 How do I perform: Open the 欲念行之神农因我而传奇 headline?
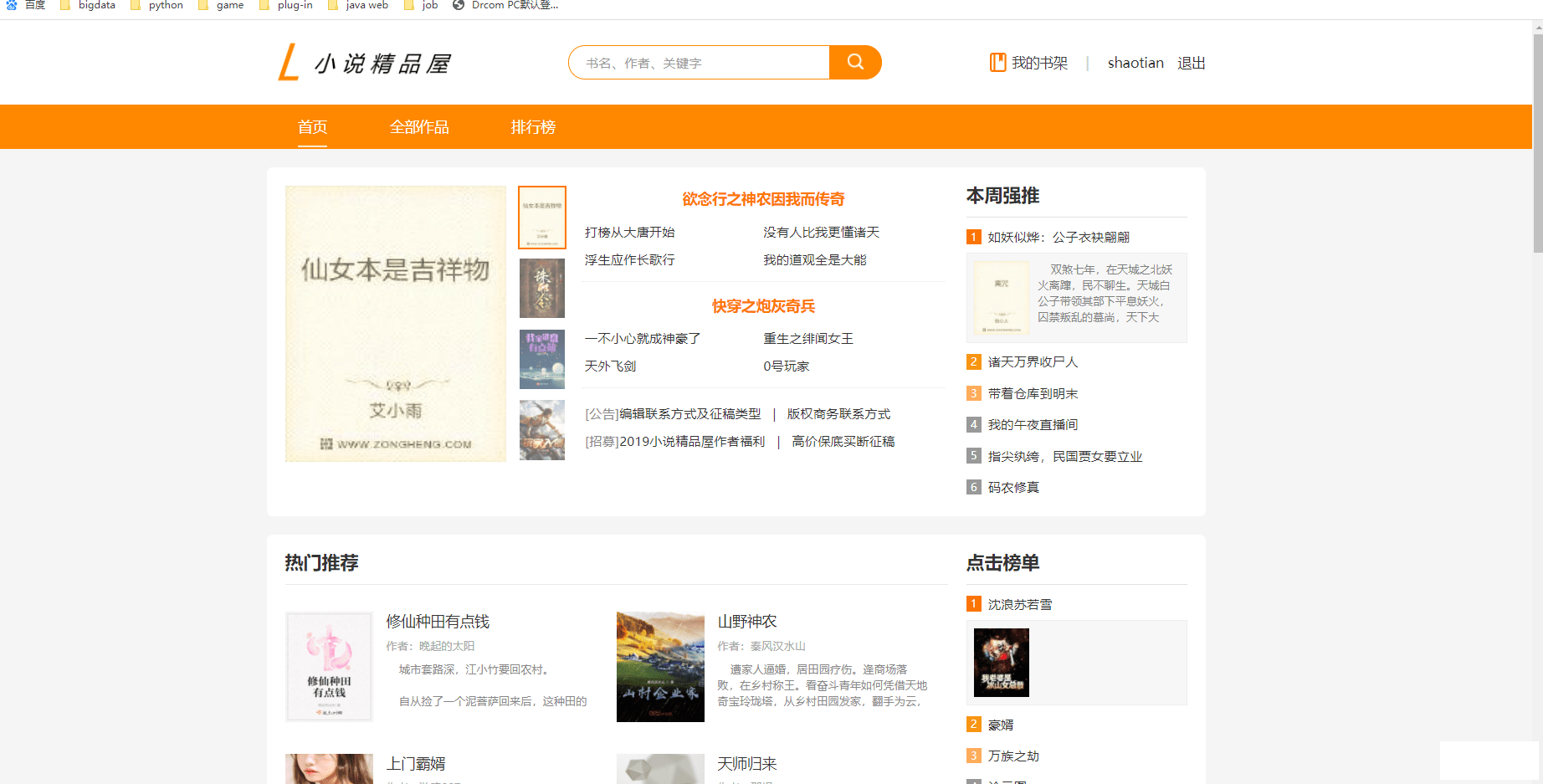[x=763, y=199]
